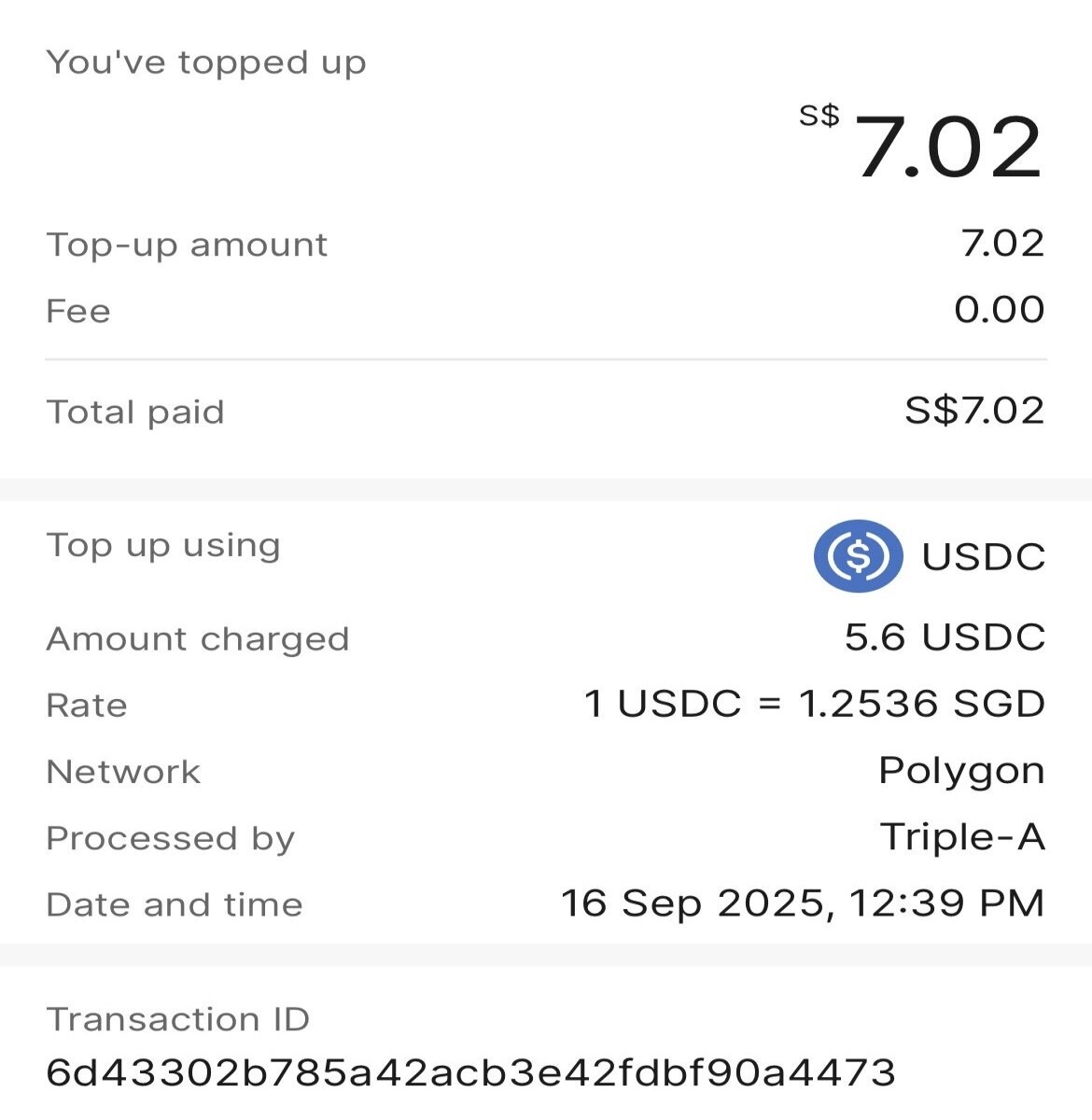Click the large S$ 7.02 amount
This screenshot has width=1092, height=1120.
tap(921, 145)
